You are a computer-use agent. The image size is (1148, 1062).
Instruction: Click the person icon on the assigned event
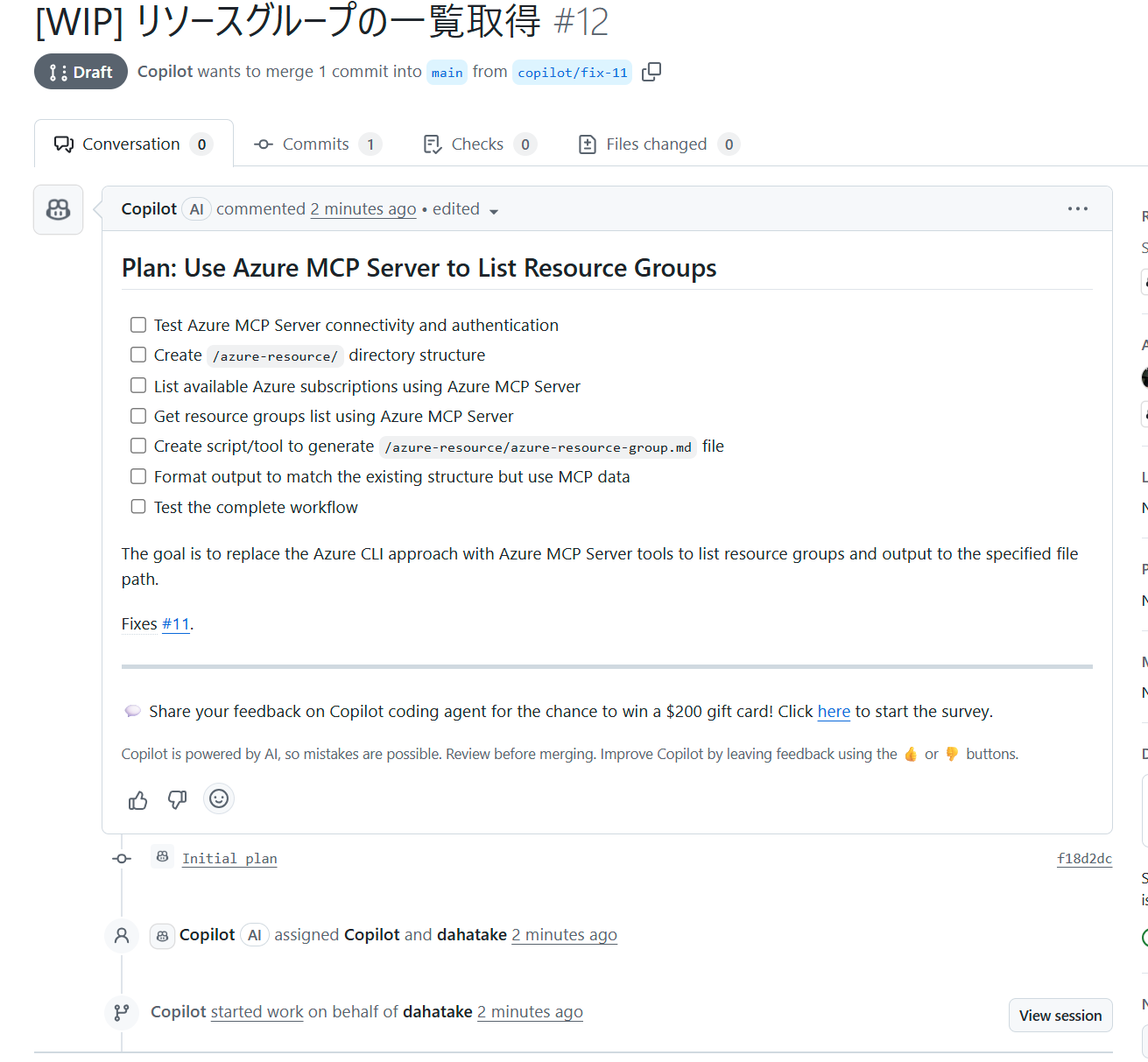click(122, 935)
